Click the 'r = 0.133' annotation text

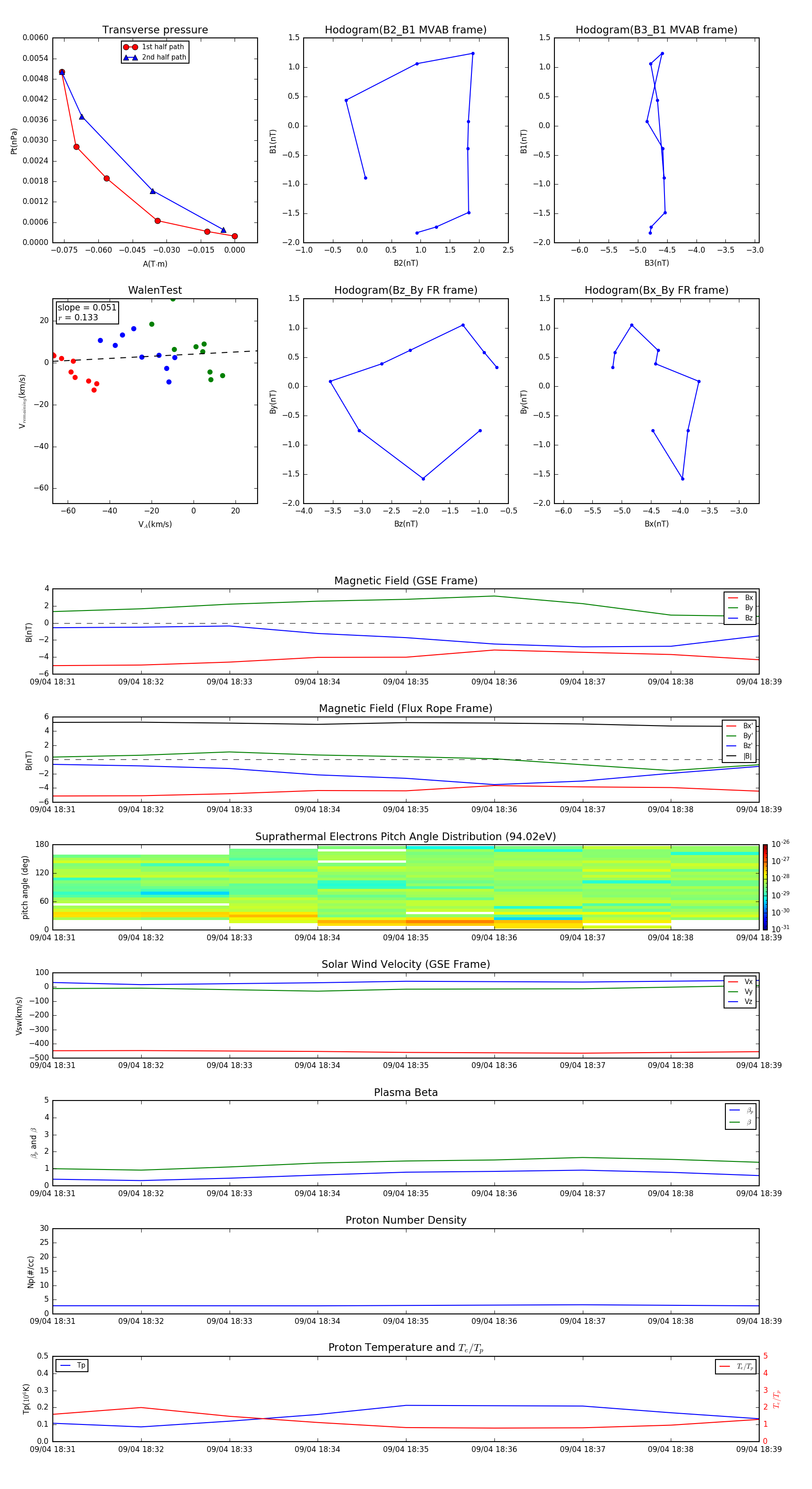tap(78, 317)
